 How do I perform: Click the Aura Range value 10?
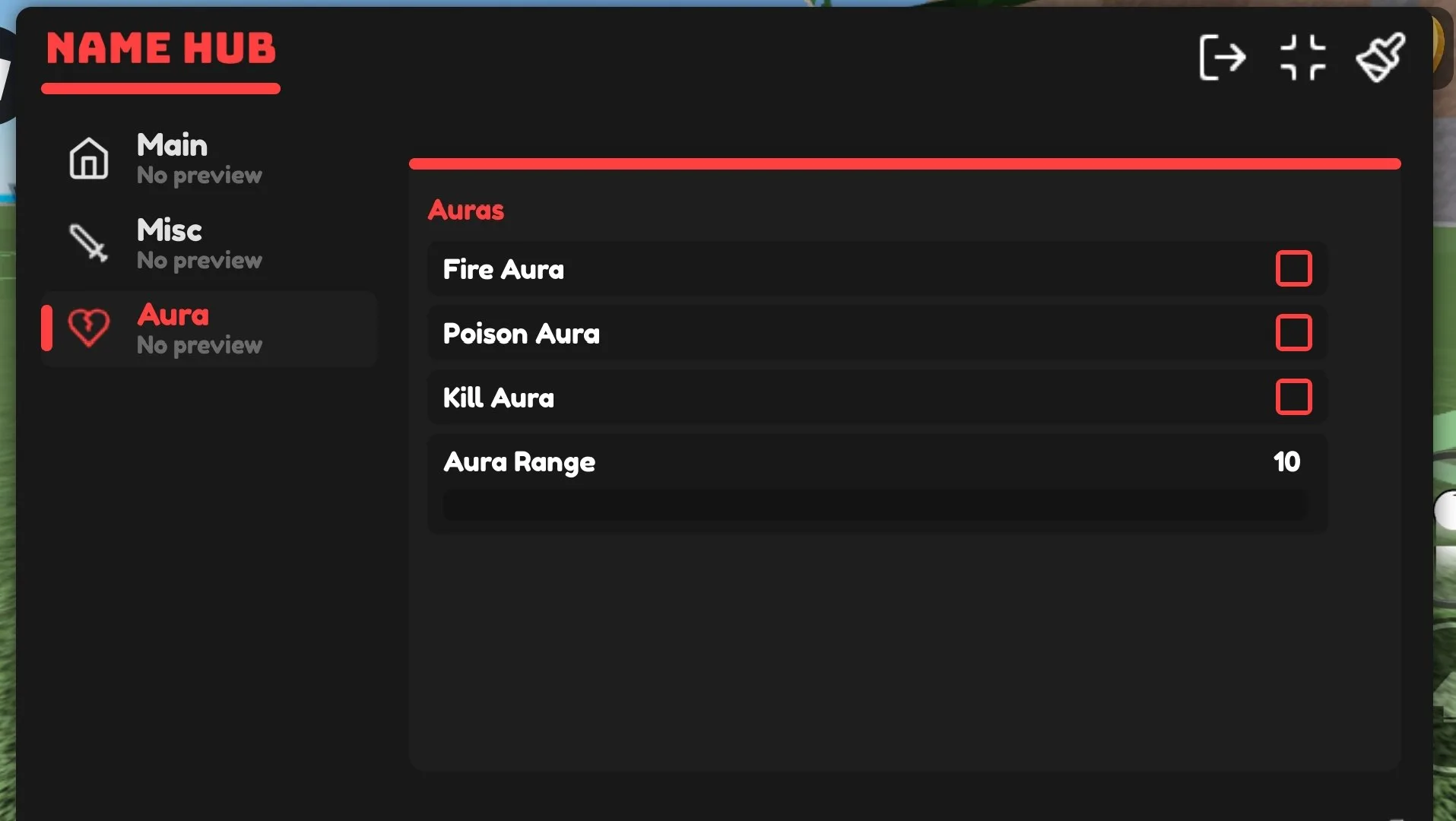(1286, 461)
